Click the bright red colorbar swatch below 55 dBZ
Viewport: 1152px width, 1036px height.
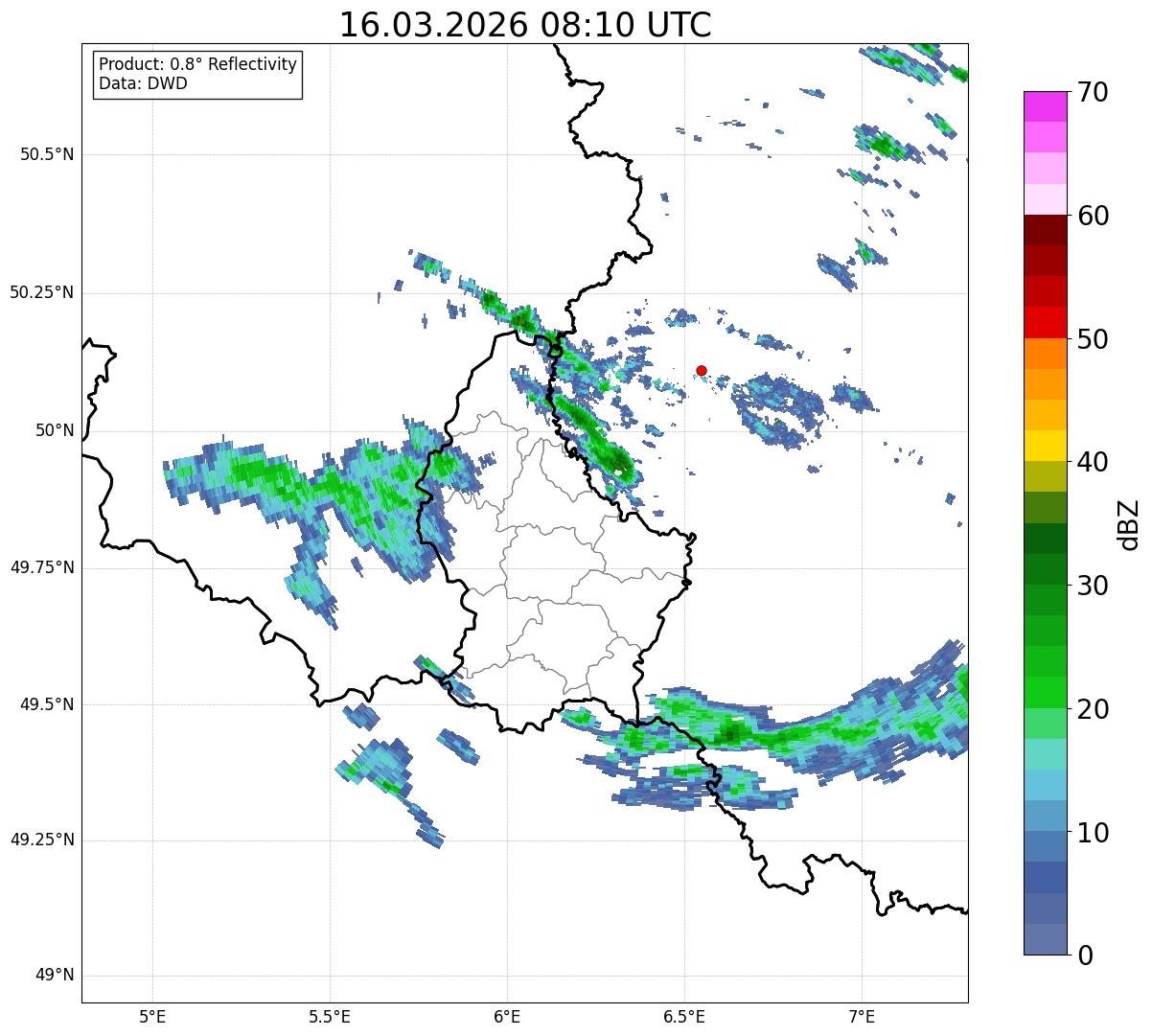[1046, 323]
